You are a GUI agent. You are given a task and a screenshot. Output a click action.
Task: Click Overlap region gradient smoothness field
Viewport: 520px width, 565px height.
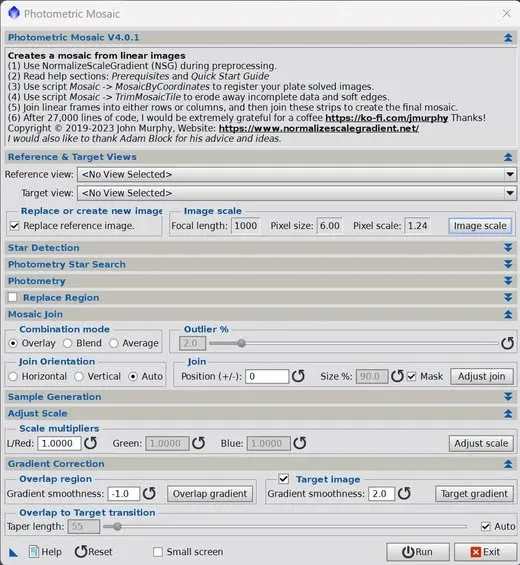(x=124, y=494)
